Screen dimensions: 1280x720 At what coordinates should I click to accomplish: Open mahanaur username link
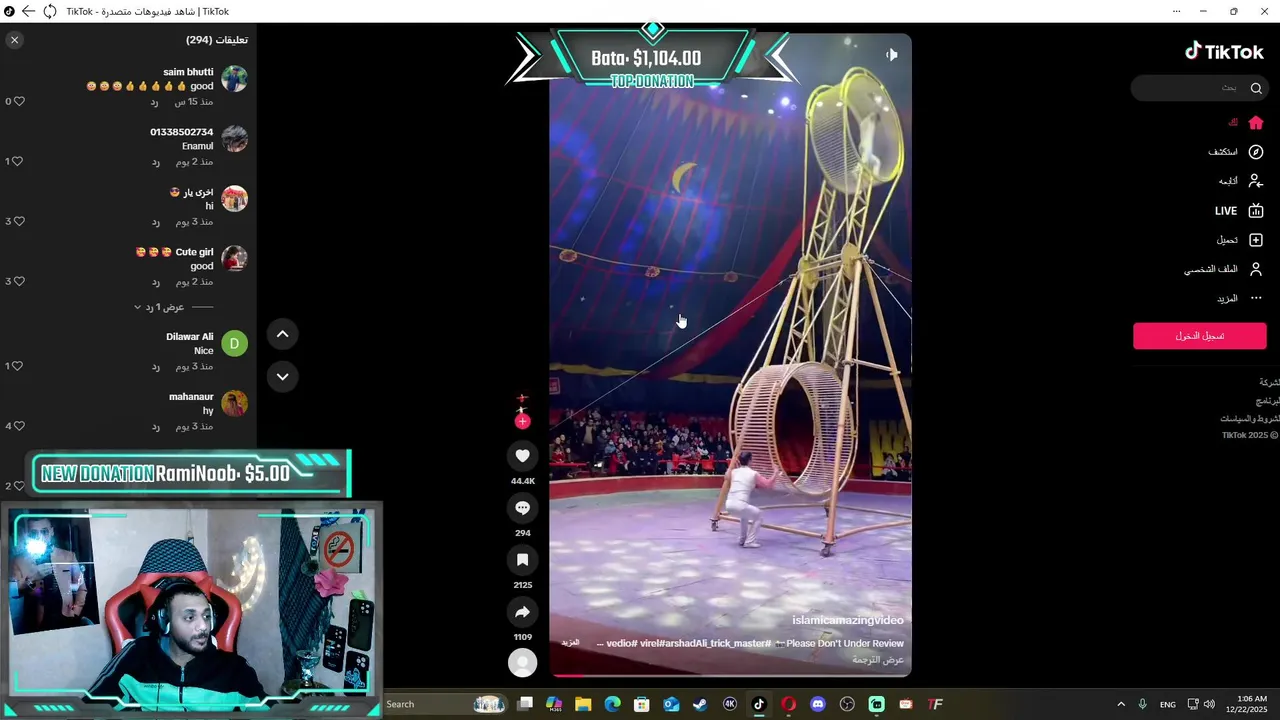pyautogui.click(x=191, y=397)
